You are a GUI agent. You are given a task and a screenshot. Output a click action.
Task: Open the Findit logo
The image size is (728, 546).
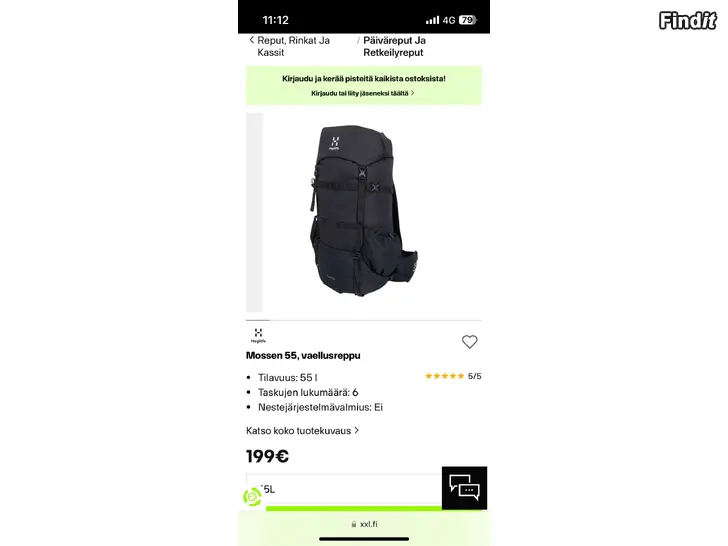(687, 20)
